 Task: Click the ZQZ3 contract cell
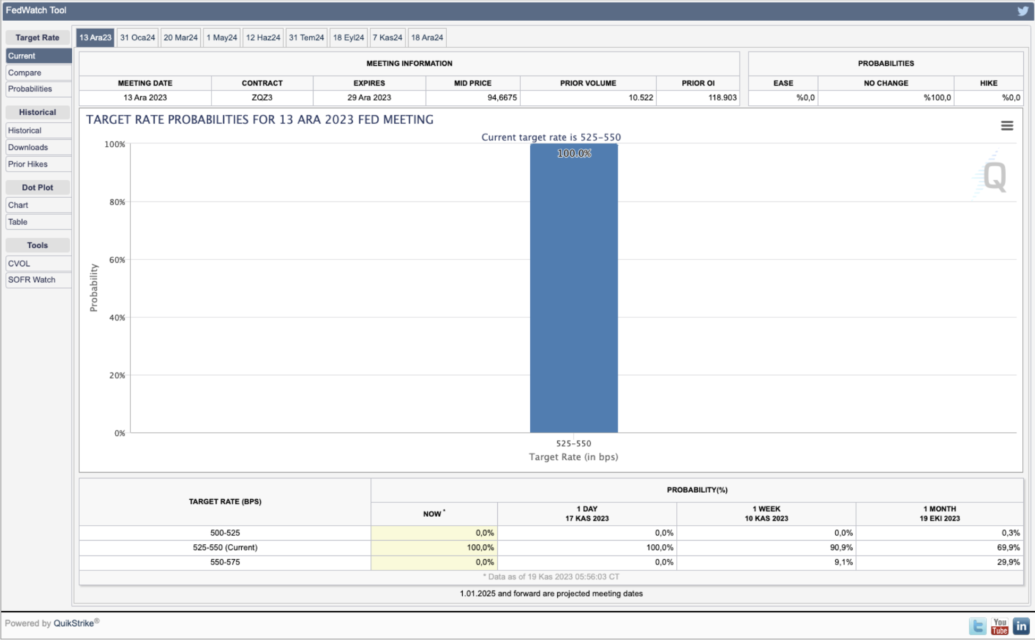click(x=262, y=98)
